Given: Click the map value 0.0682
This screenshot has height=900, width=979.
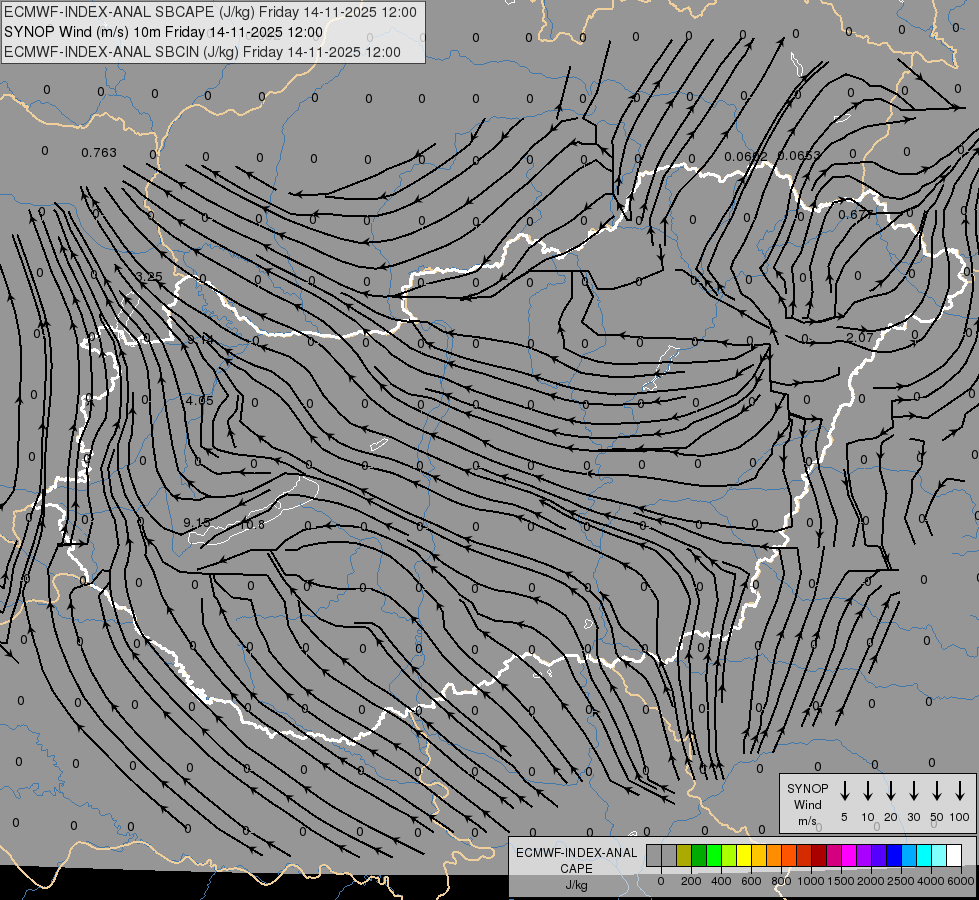Looking at the screenshot, I should [746, 156].
